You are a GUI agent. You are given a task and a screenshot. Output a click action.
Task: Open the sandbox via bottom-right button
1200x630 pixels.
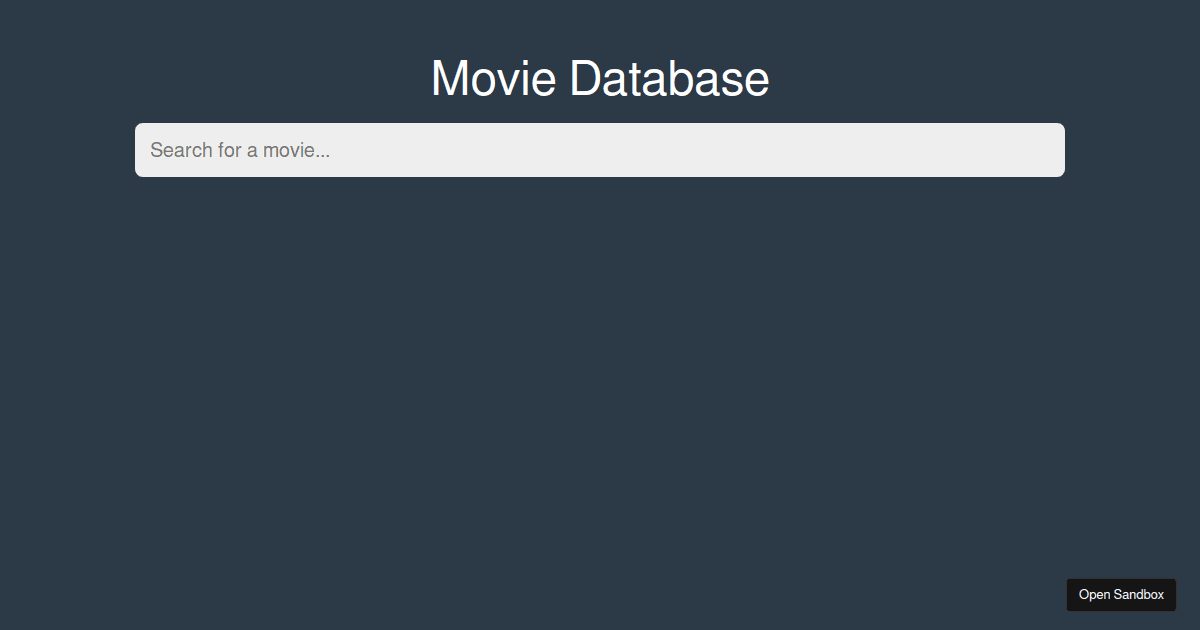point(1121,594)
